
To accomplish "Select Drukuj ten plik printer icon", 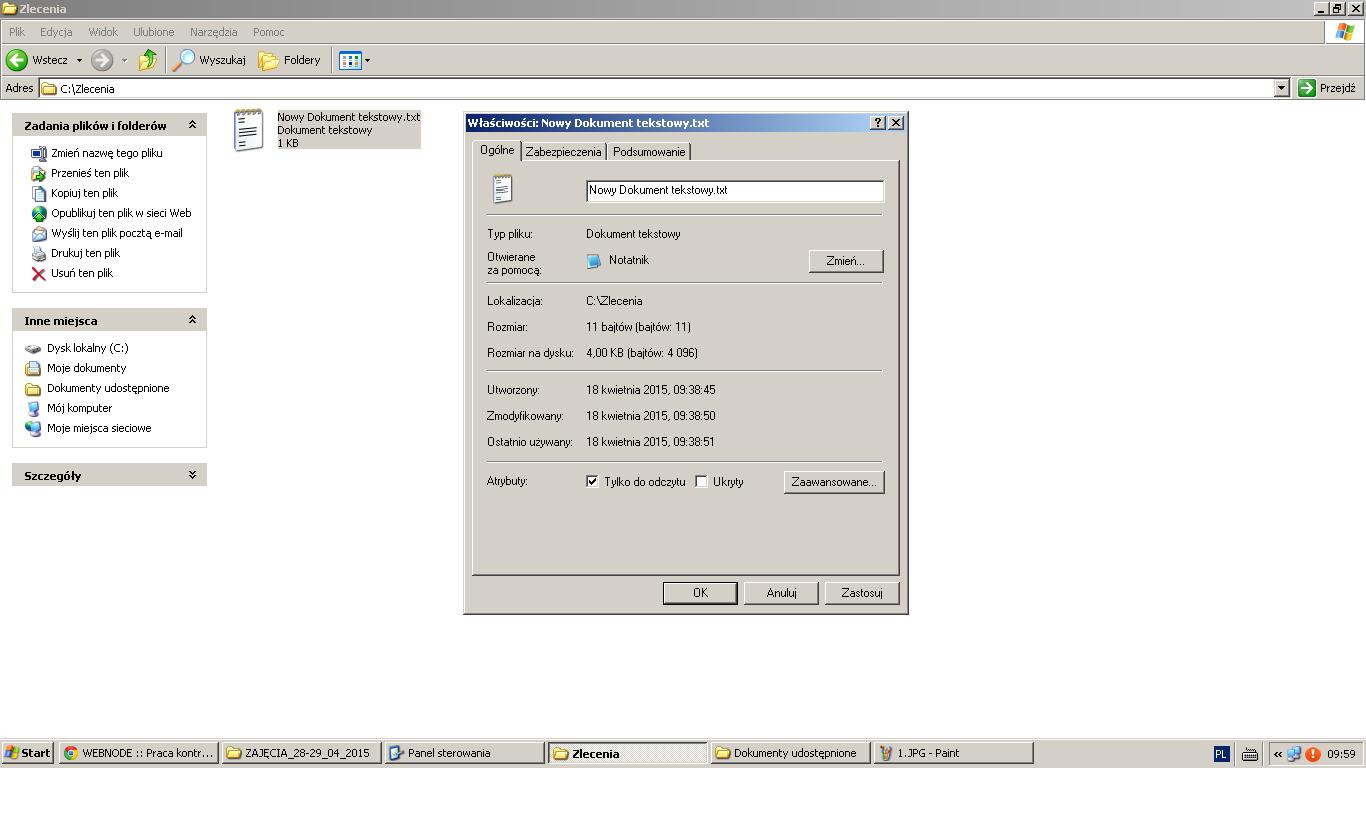I will pos(39,254).
